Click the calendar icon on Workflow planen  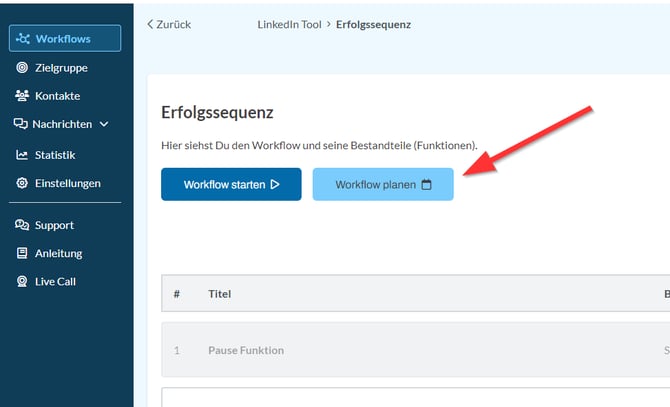click(427, 185)
